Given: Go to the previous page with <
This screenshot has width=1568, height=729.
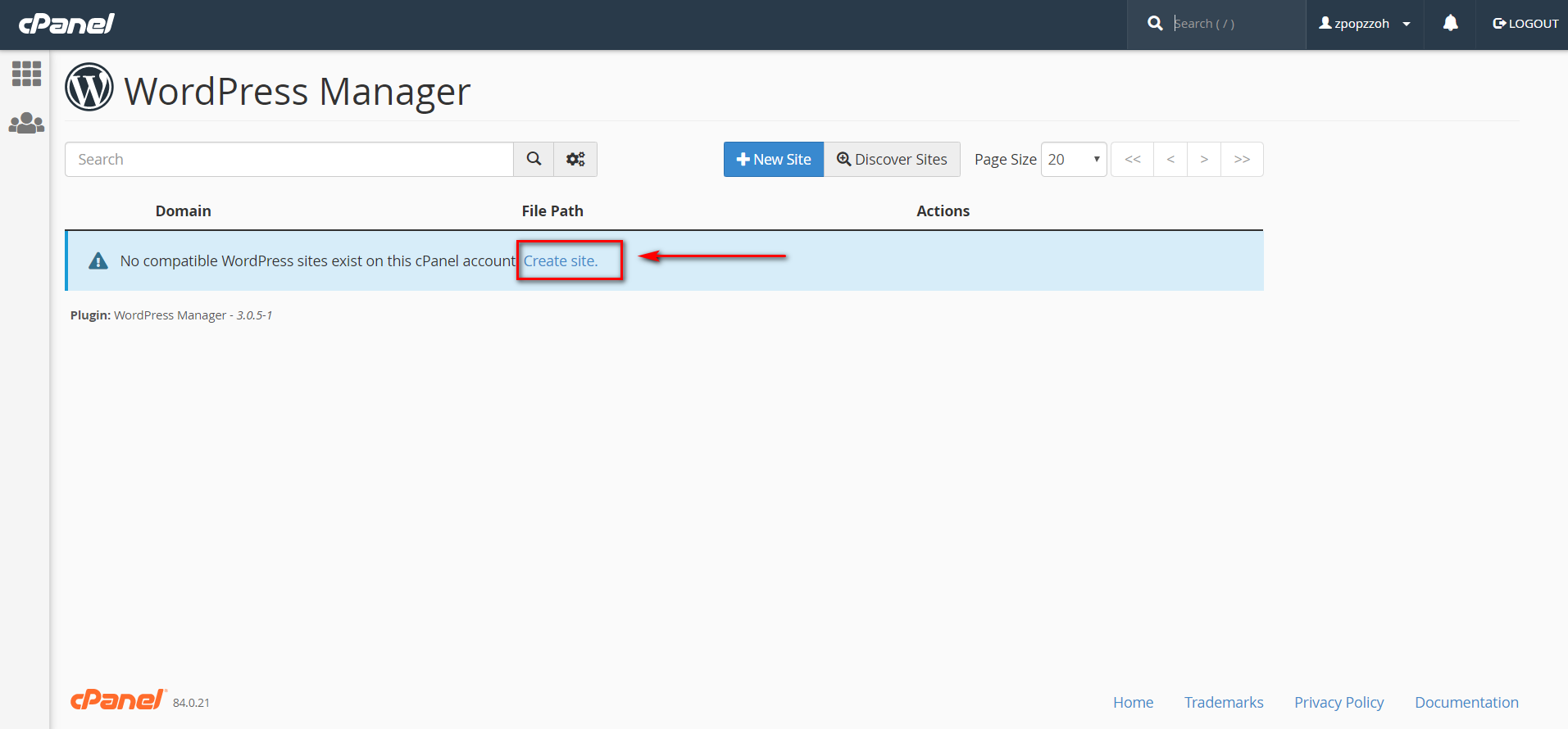Looking at the screenshot, I should (x=1170, y=159).
